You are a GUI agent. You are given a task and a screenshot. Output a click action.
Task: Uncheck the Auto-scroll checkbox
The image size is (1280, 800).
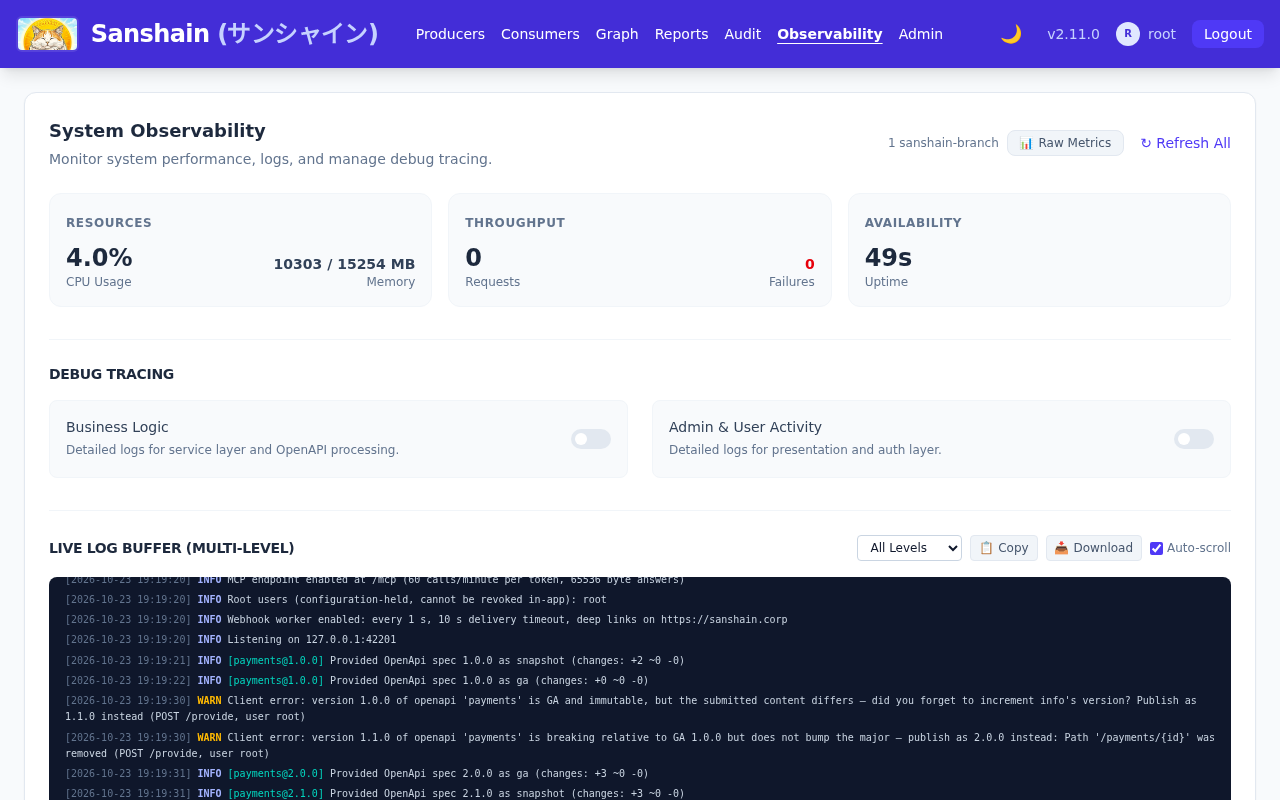pyautogui.click(x=1157, y=548)
